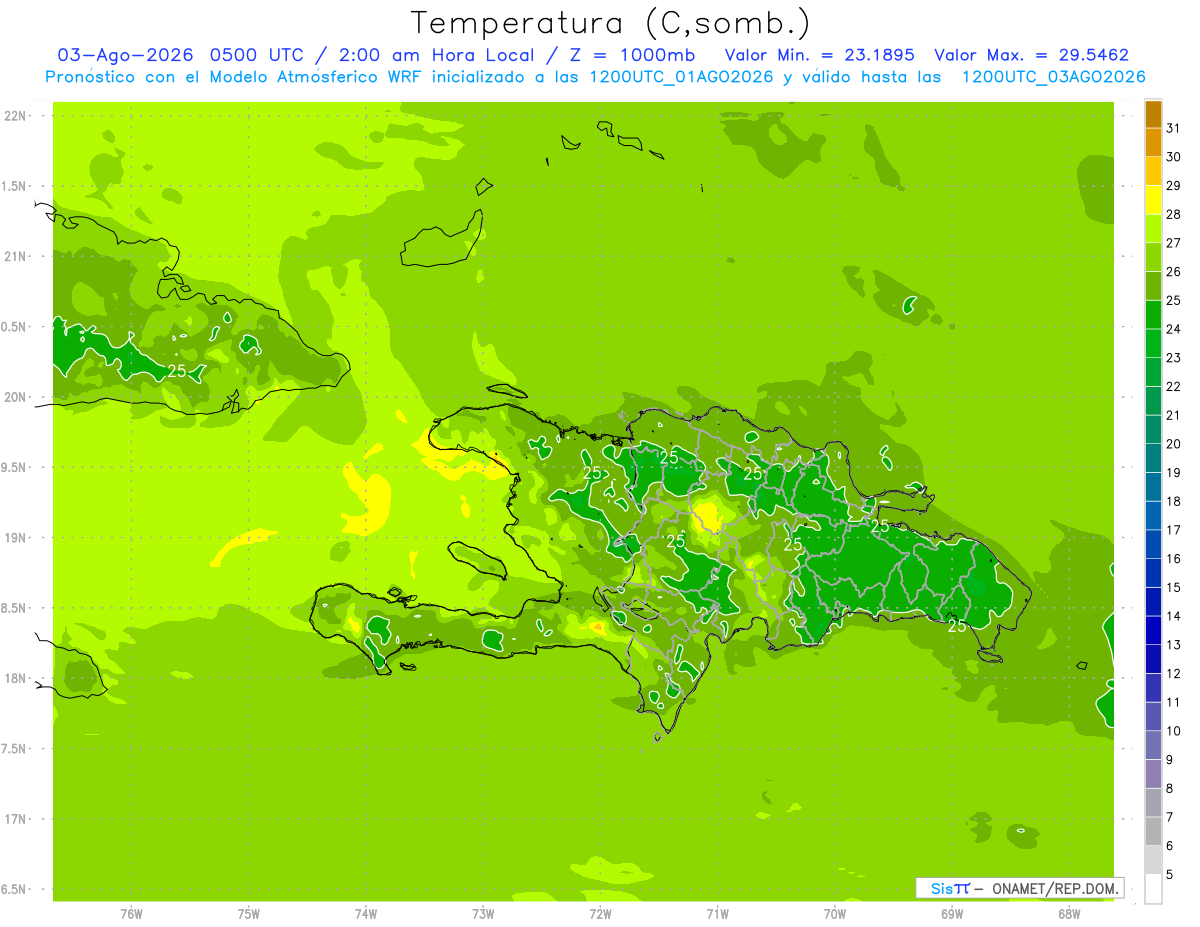Image resolution: width=1200 pixels, height=927 pixels.
Task: Click the 72W longitude label
Action: click(600, 914)
